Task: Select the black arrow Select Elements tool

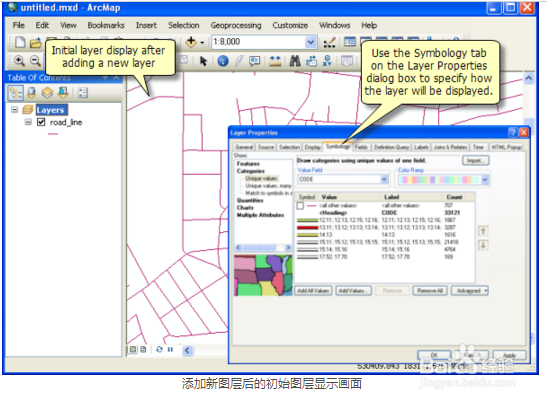Action: click(203, 61)
